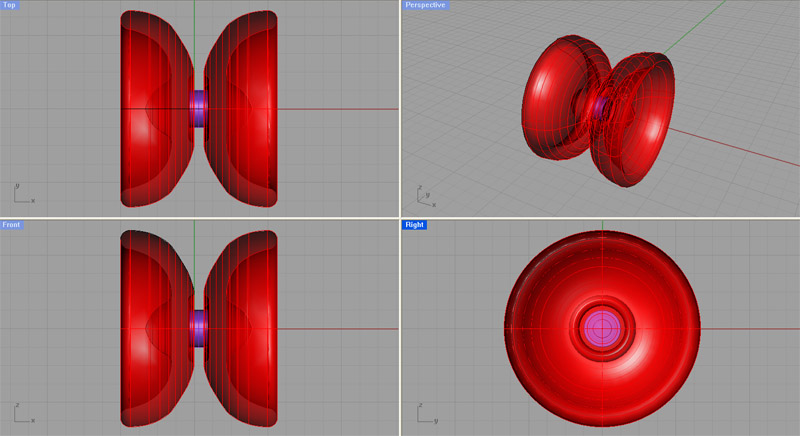
Task: Select the Perspective viewport title label
Action: click(x=425, y=5)
